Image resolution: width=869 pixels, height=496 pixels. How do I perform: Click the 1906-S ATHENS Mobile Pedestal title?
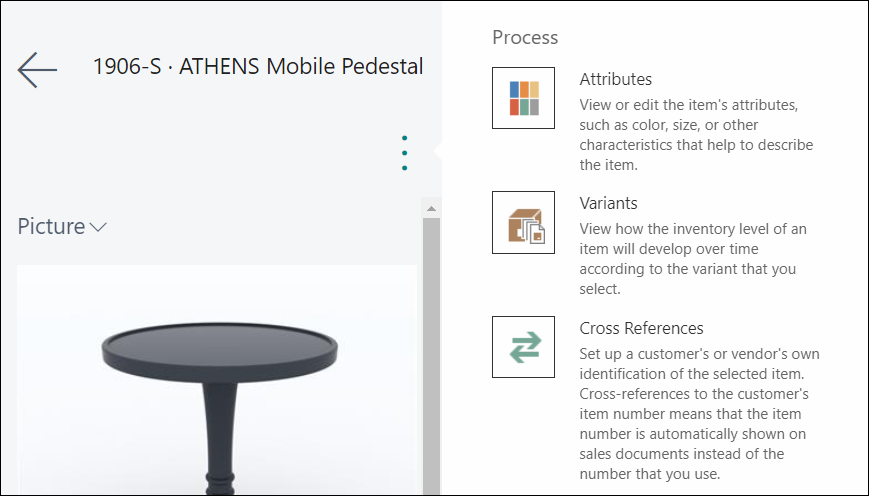pyautogui.click(x=258, y=67)
